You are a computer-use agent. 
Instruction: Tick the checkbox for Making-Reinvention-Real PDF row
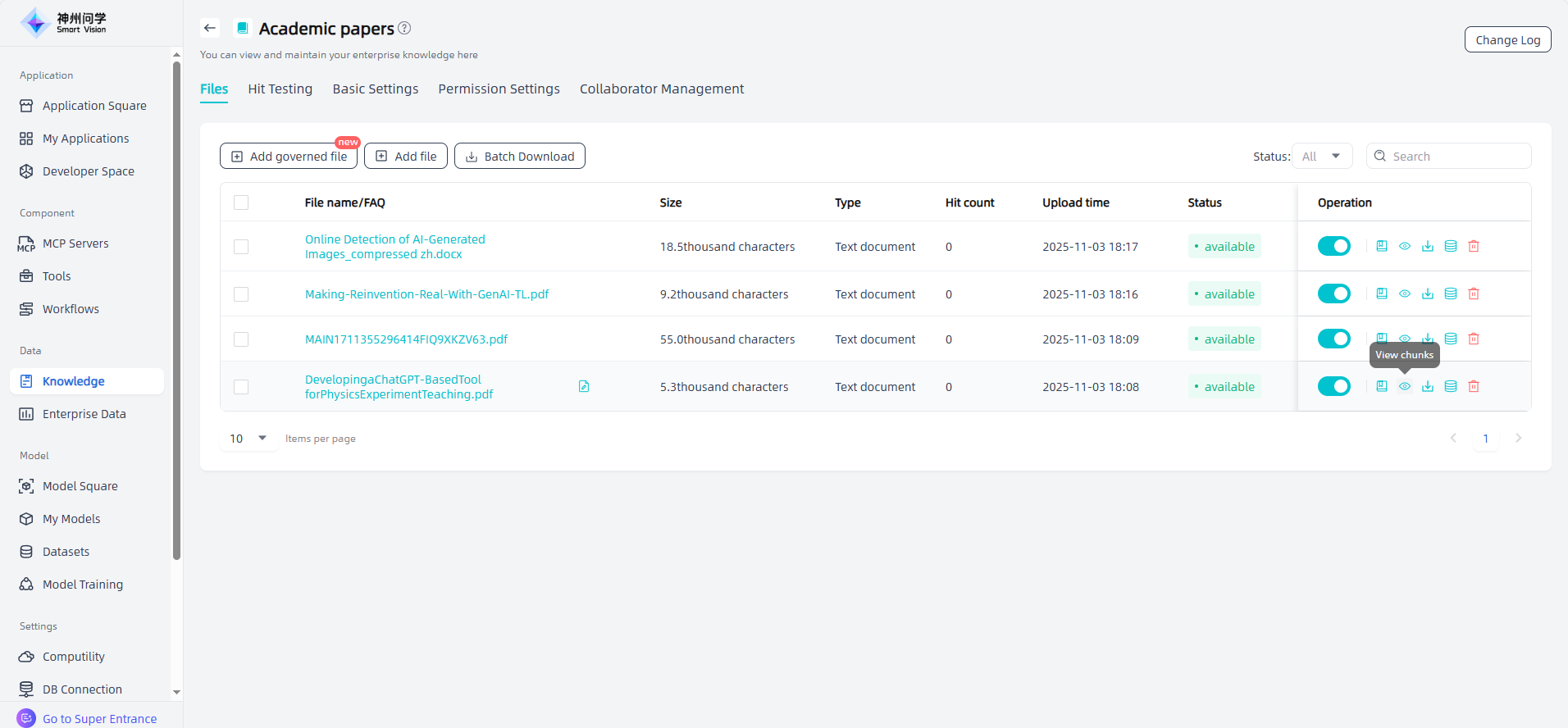coord(241,294)
